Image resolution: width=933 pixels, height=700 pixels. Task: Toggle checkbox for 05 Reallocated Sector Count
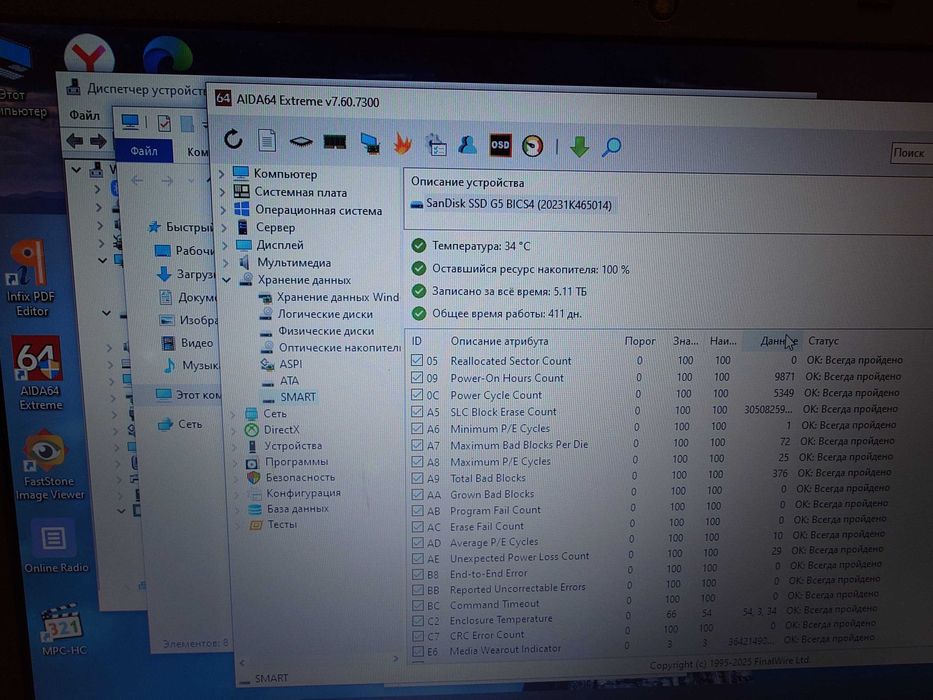417,360
